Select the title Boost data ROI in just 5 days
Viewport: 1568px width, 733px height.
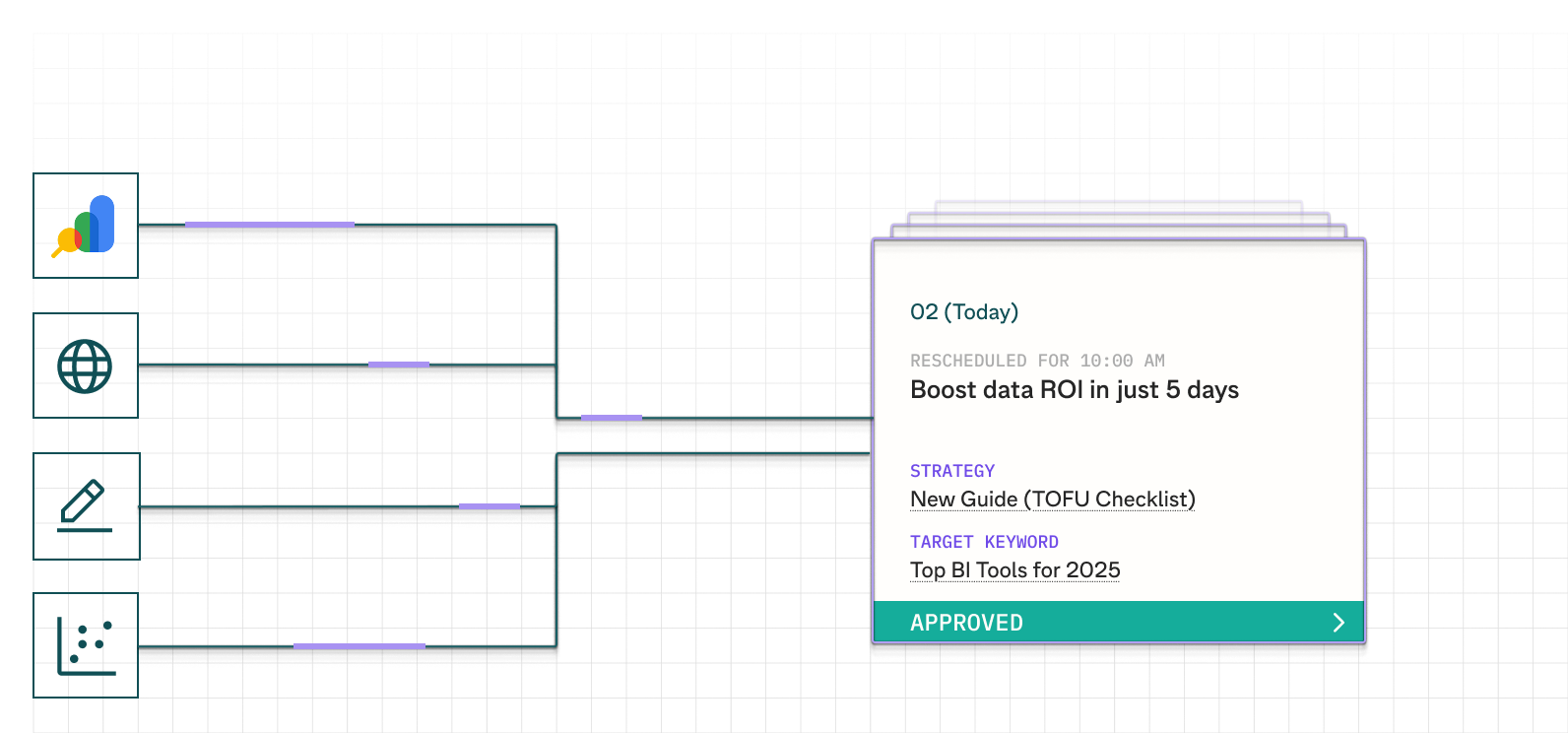pyautogui.click(x=1074, y=390)
